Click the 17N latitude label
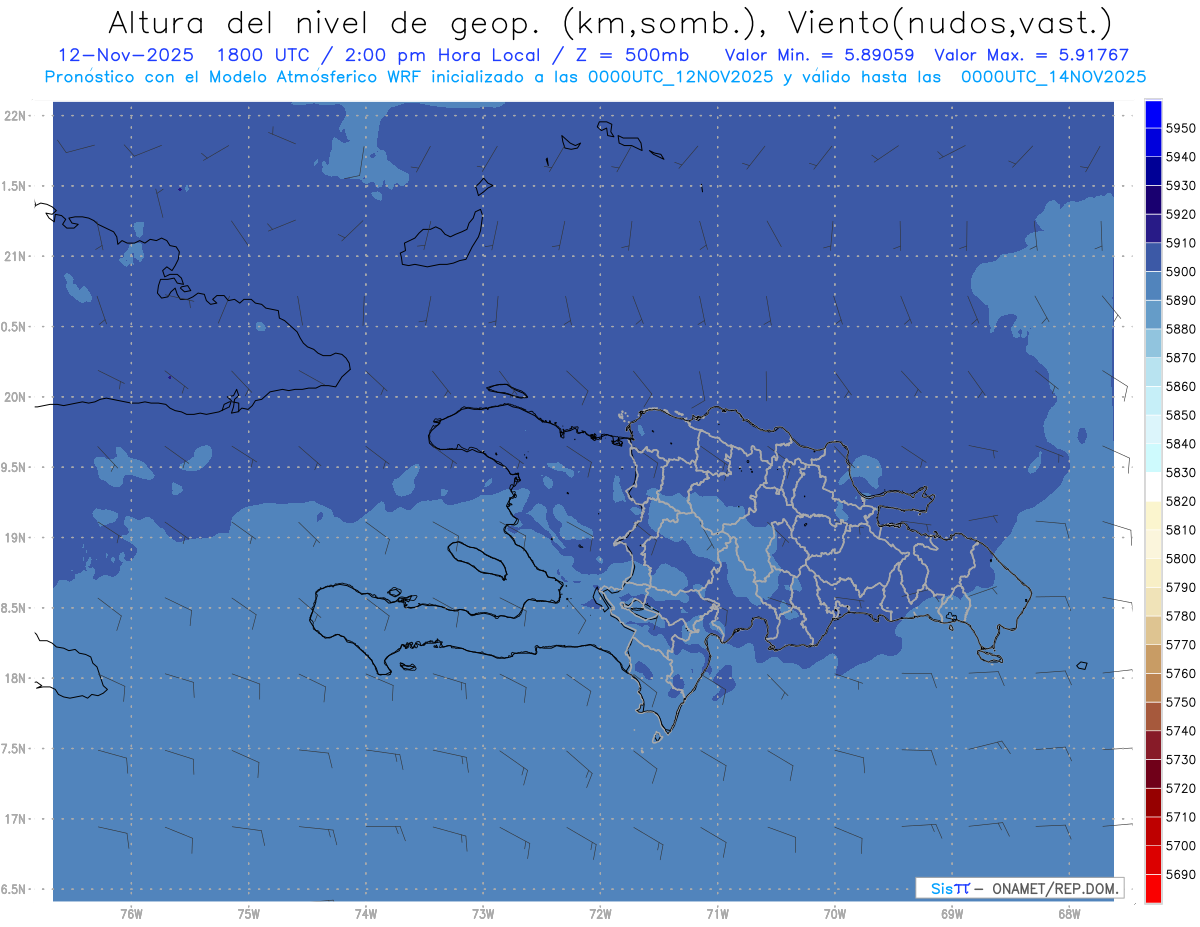Screen dimensions: 1200x927 tap(17, 819)
